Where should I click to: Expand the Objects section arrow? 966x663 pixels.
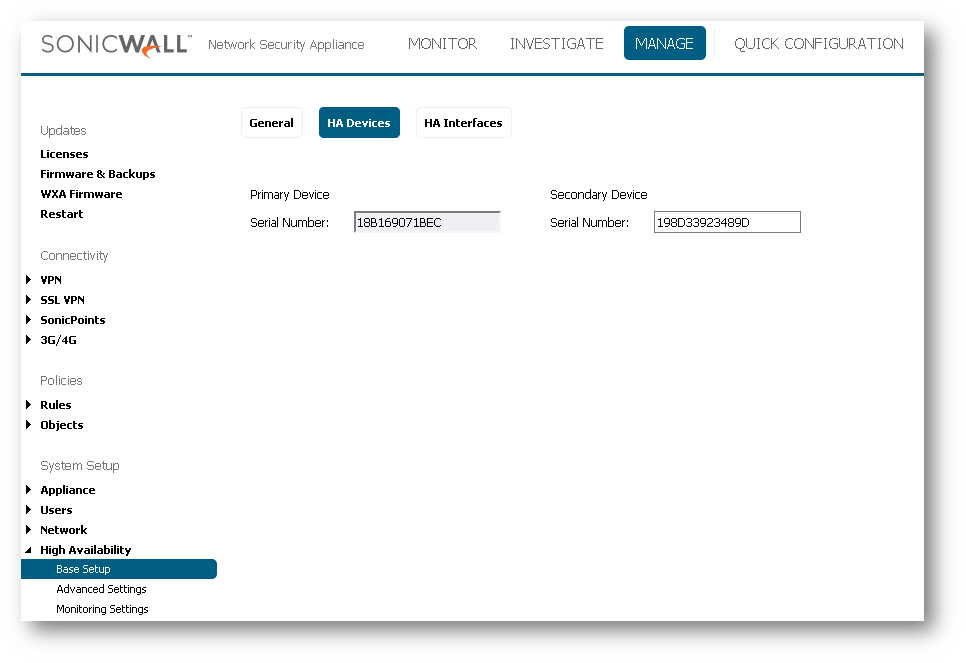tap(29, 425)
